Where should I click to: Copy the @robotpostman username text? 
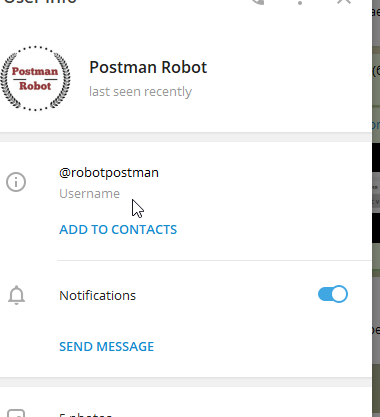click(109, 173)
